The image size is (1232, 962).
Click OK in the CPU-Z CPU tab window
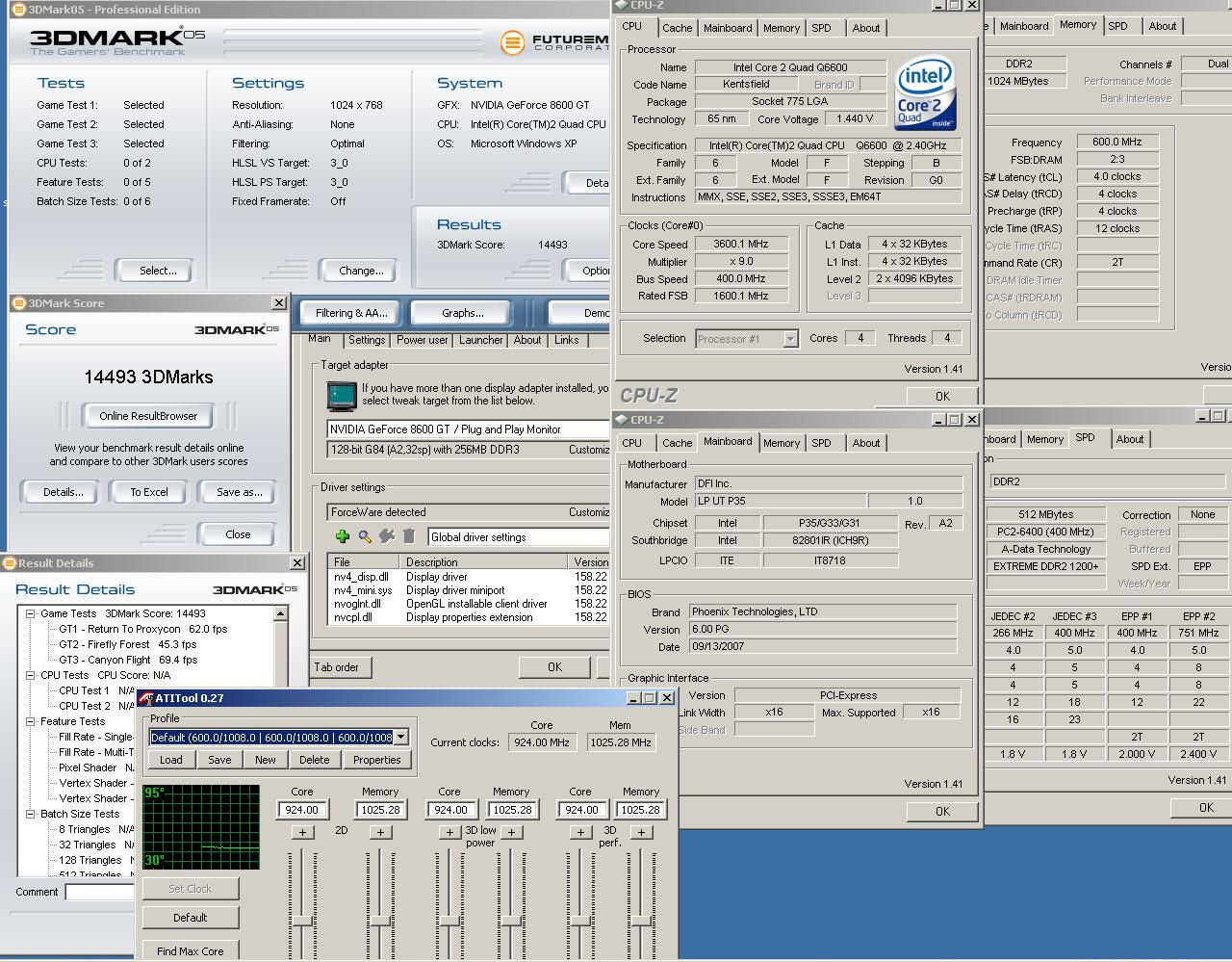click(942, 396)
